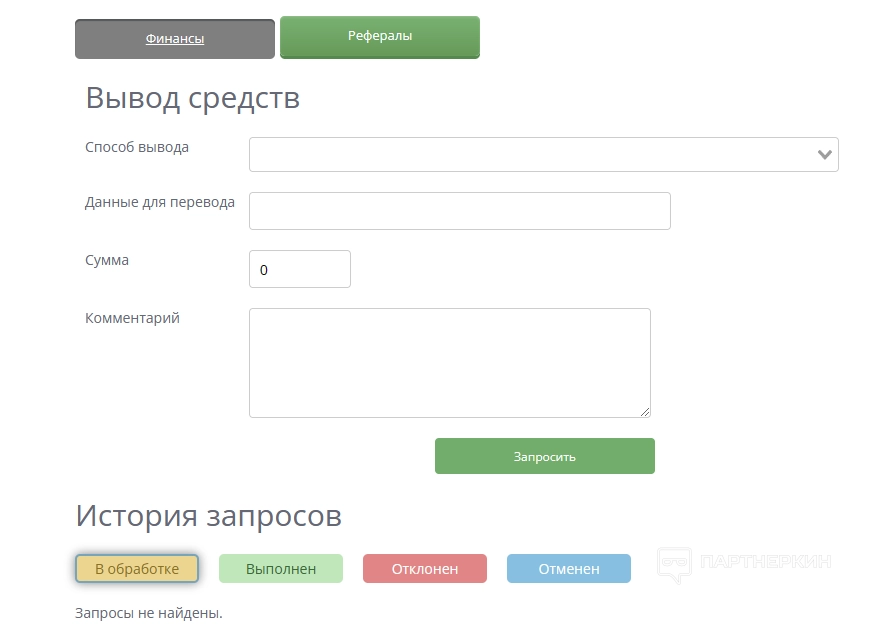Click the Комментарий textarea resize handle
The height and width of the screenshot is (636, 882).
pos(645,412)
